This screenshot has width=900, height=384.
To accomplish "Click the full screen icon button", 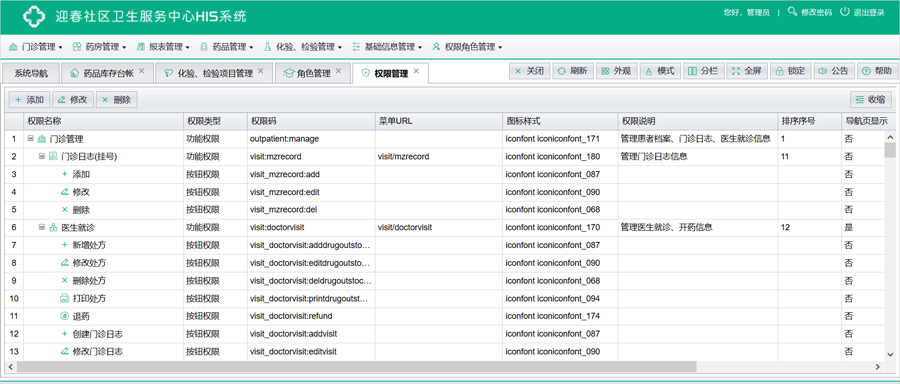I will 736,71.
